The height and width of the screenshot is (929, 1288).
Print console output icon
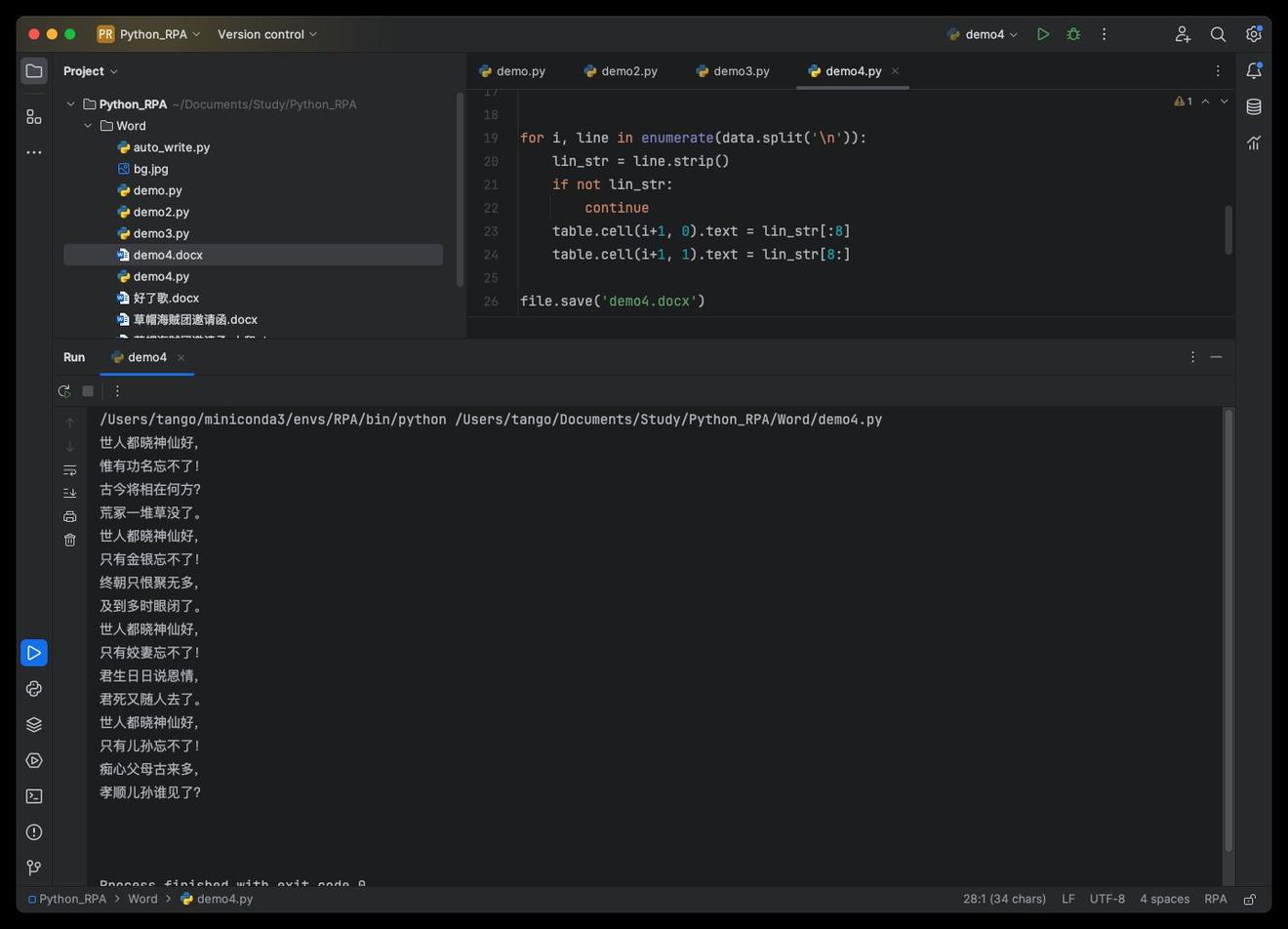[x=69, y=517]
